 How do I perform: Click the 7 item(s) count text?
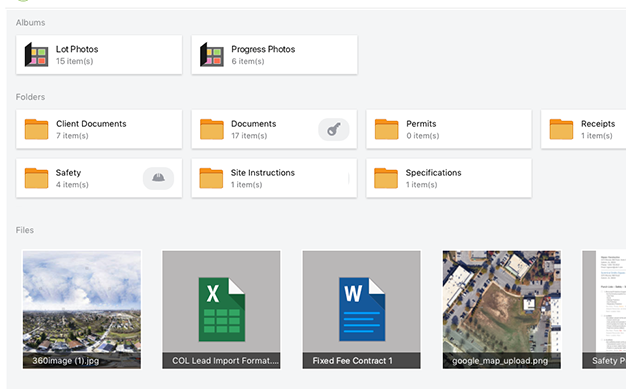click(x=72, y=136)
